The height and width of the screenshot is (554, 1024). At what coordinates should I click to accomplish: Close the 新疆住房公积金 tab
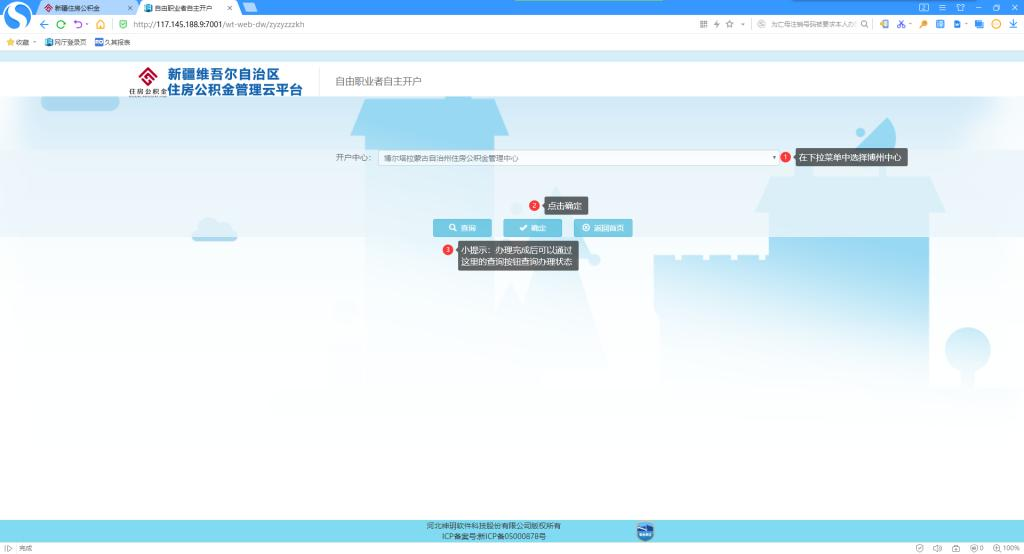pos(130,8)
